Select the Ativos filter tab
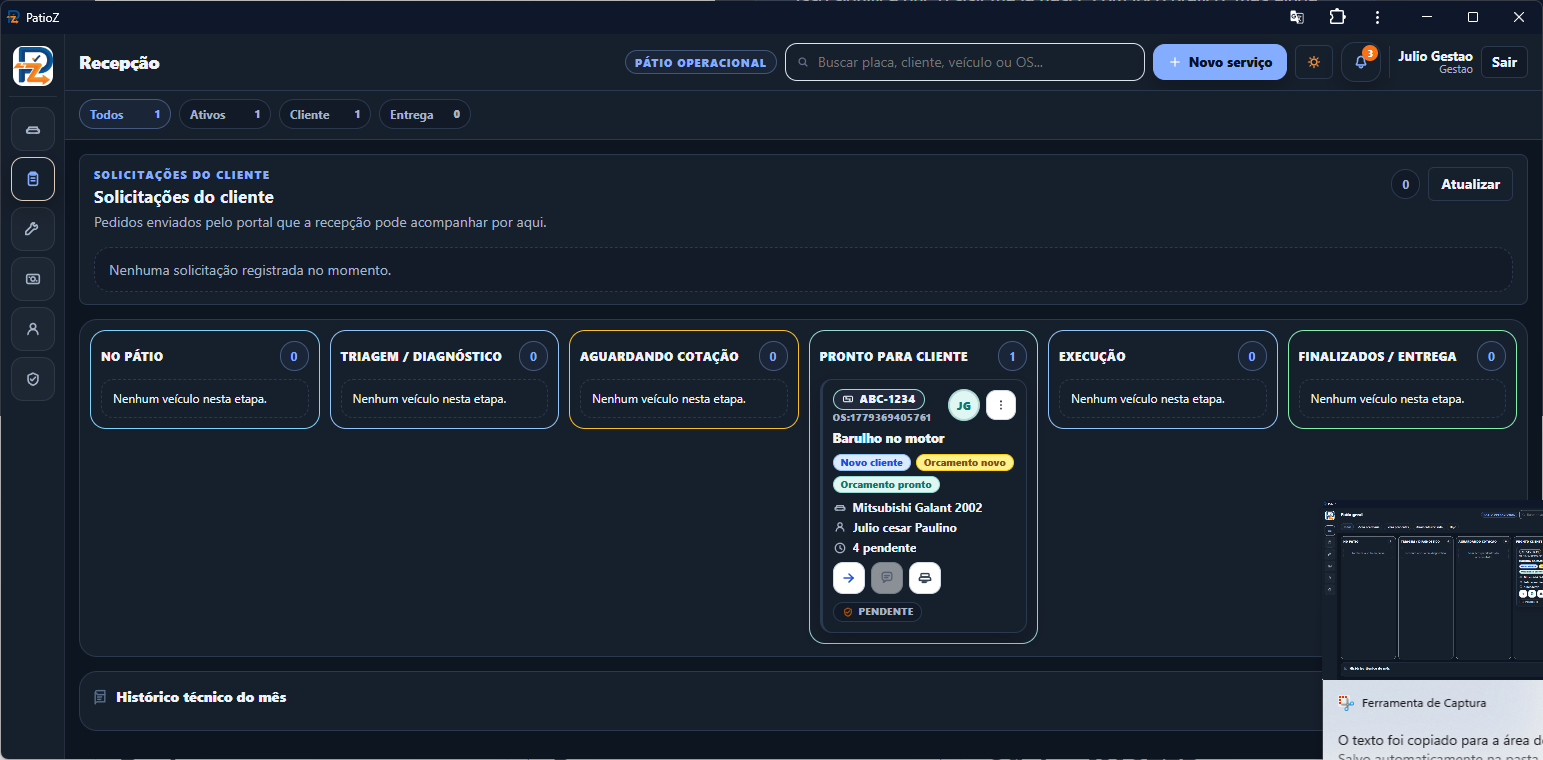Screen dimensions: 1543x760 (x=225, y=115)
